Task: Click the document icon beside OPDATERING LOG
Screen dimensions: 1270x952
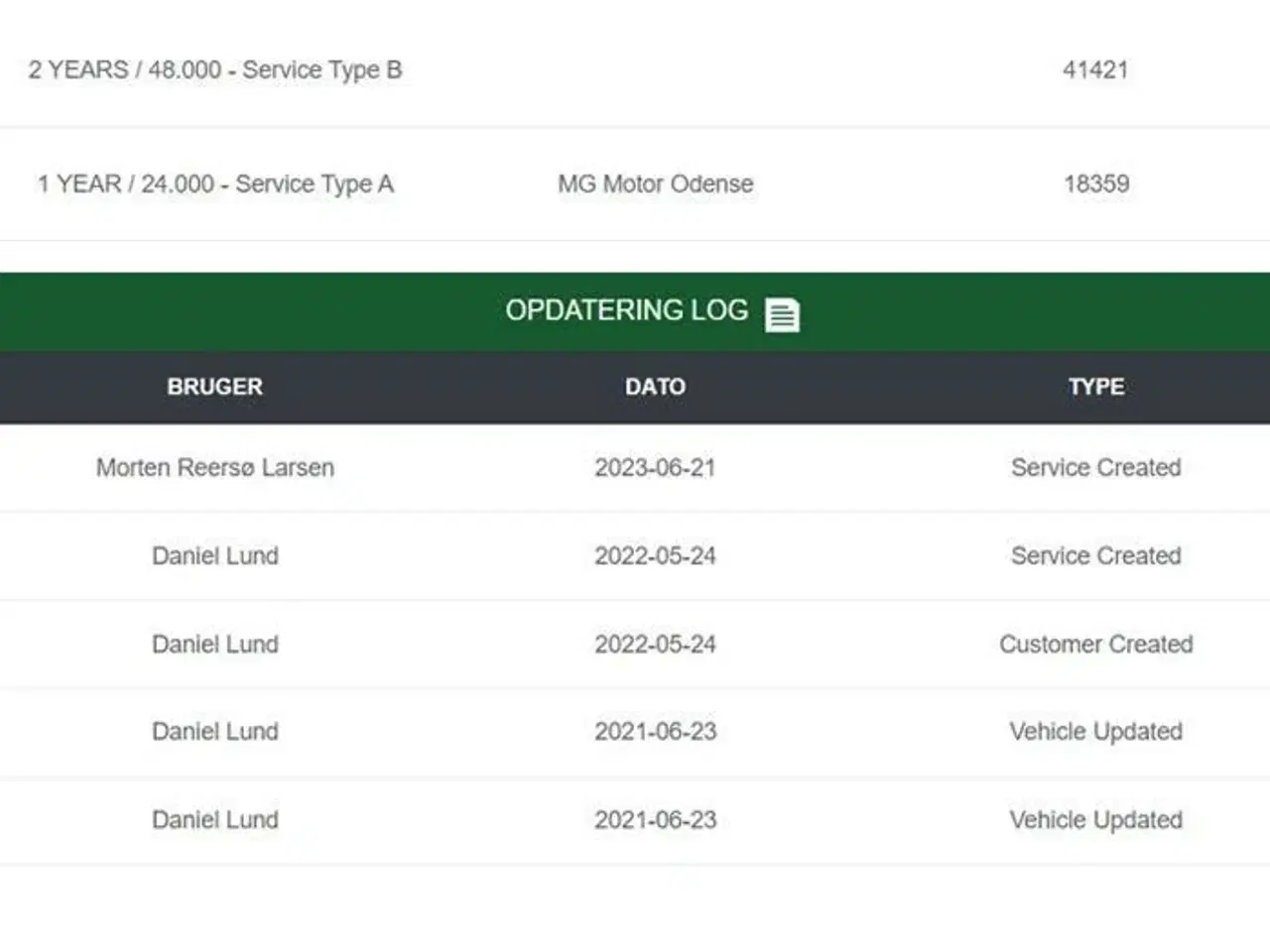Action: click(782, 315)
